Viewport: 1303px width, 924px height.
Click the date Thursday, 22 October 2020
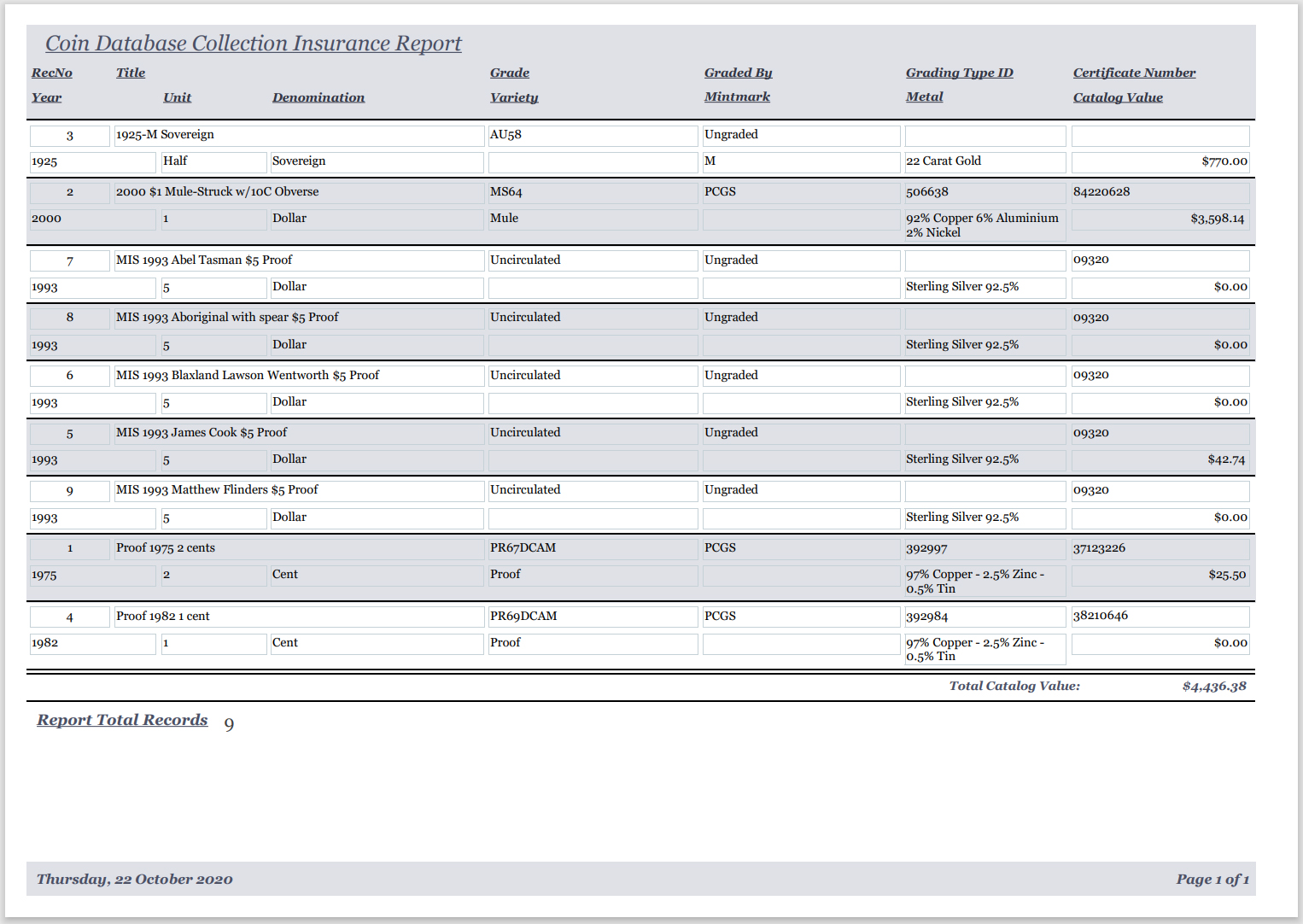click(x=135, y=880)
